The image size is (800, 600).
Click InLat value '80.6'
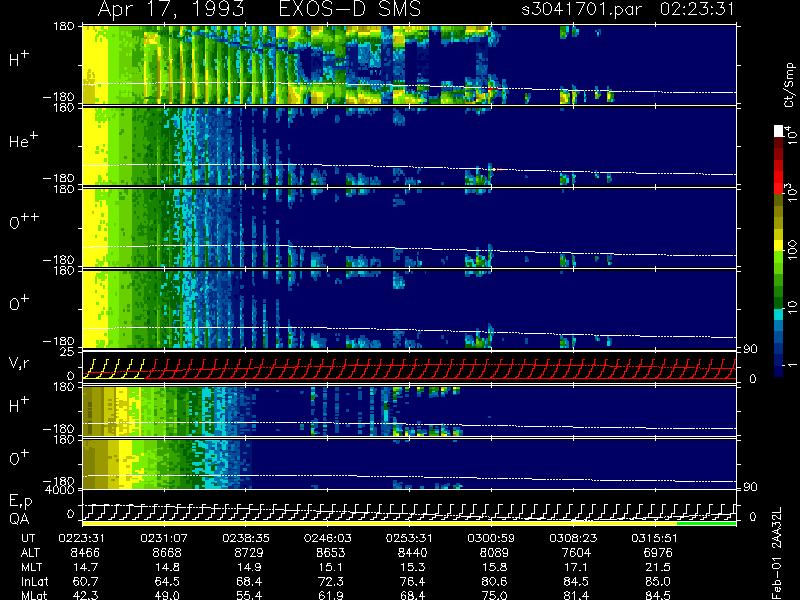click(x=494, y=581)
